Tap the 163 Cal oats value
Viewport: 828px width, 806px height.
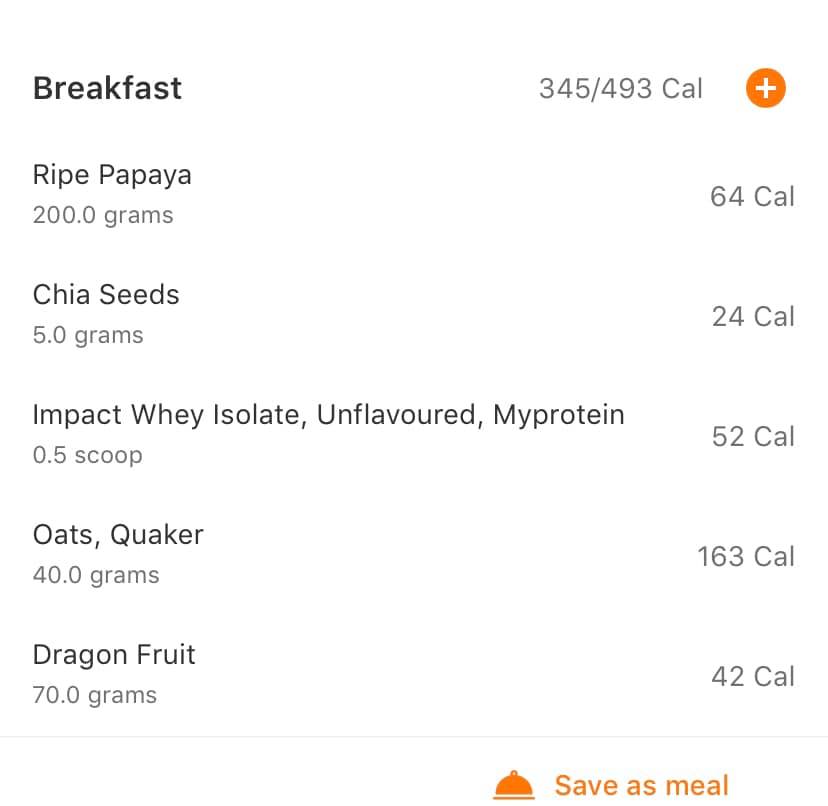(746, 556)
